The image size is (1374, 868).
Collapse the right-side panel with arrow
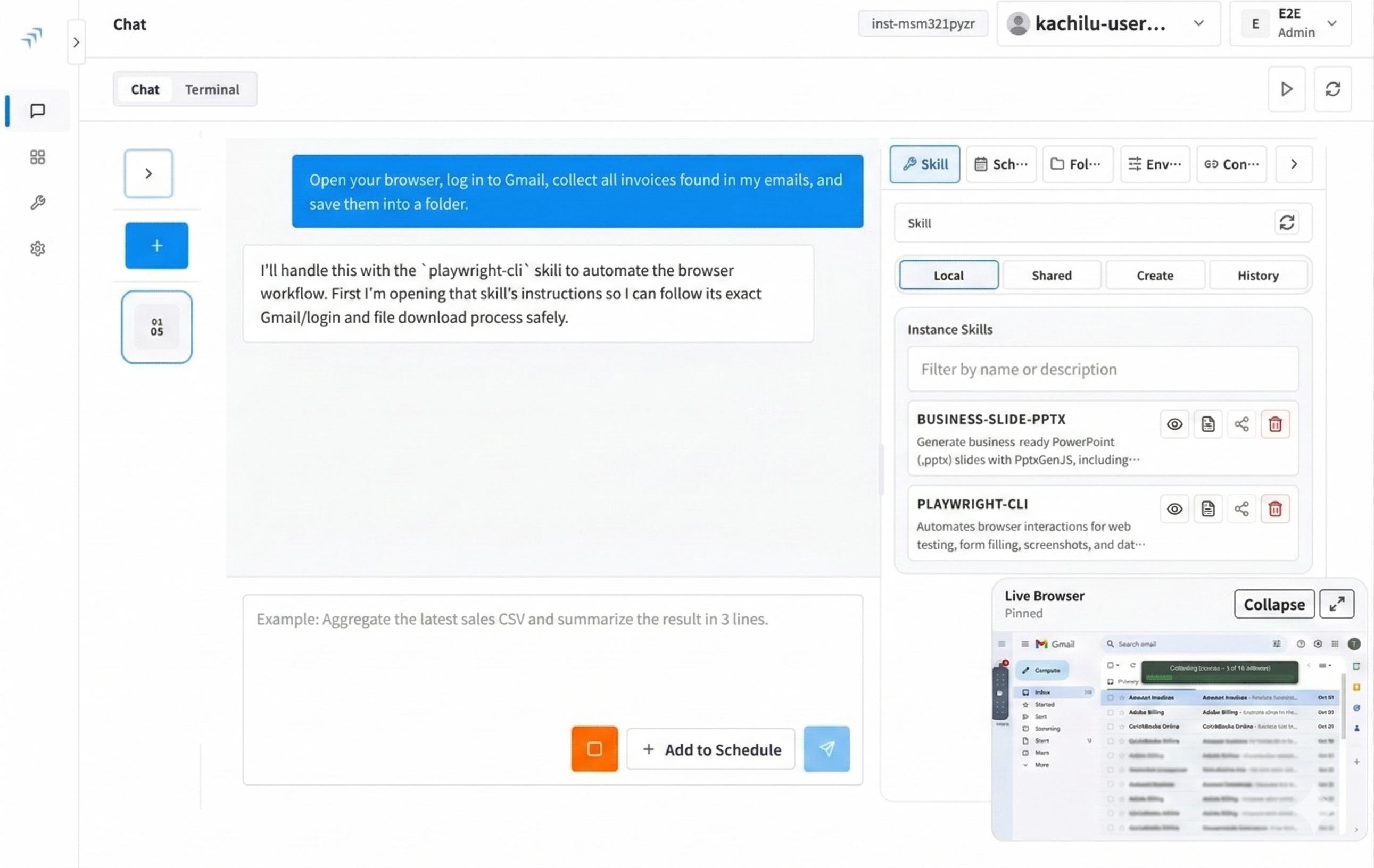(1294, 164)
